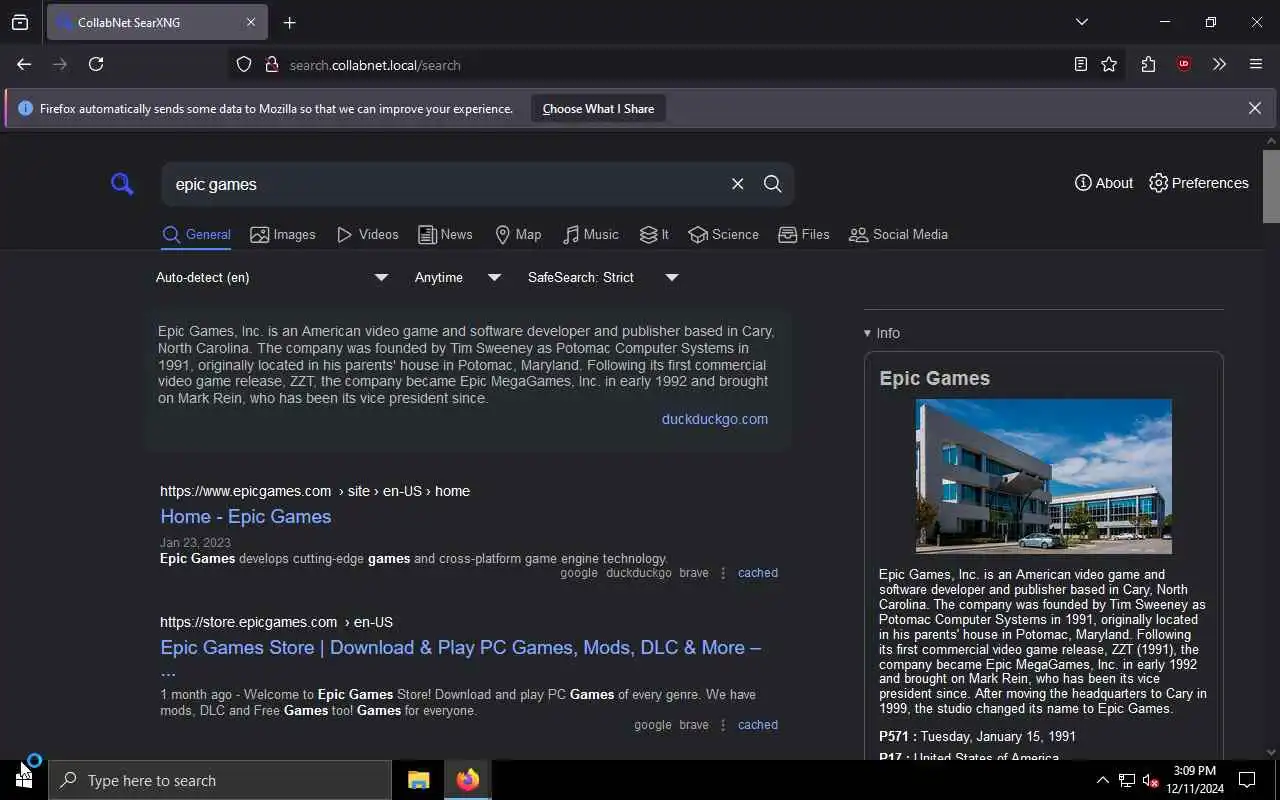1280x800 pixels.
Task: Switch to the Social Media tab
Action: coord(898,235)
